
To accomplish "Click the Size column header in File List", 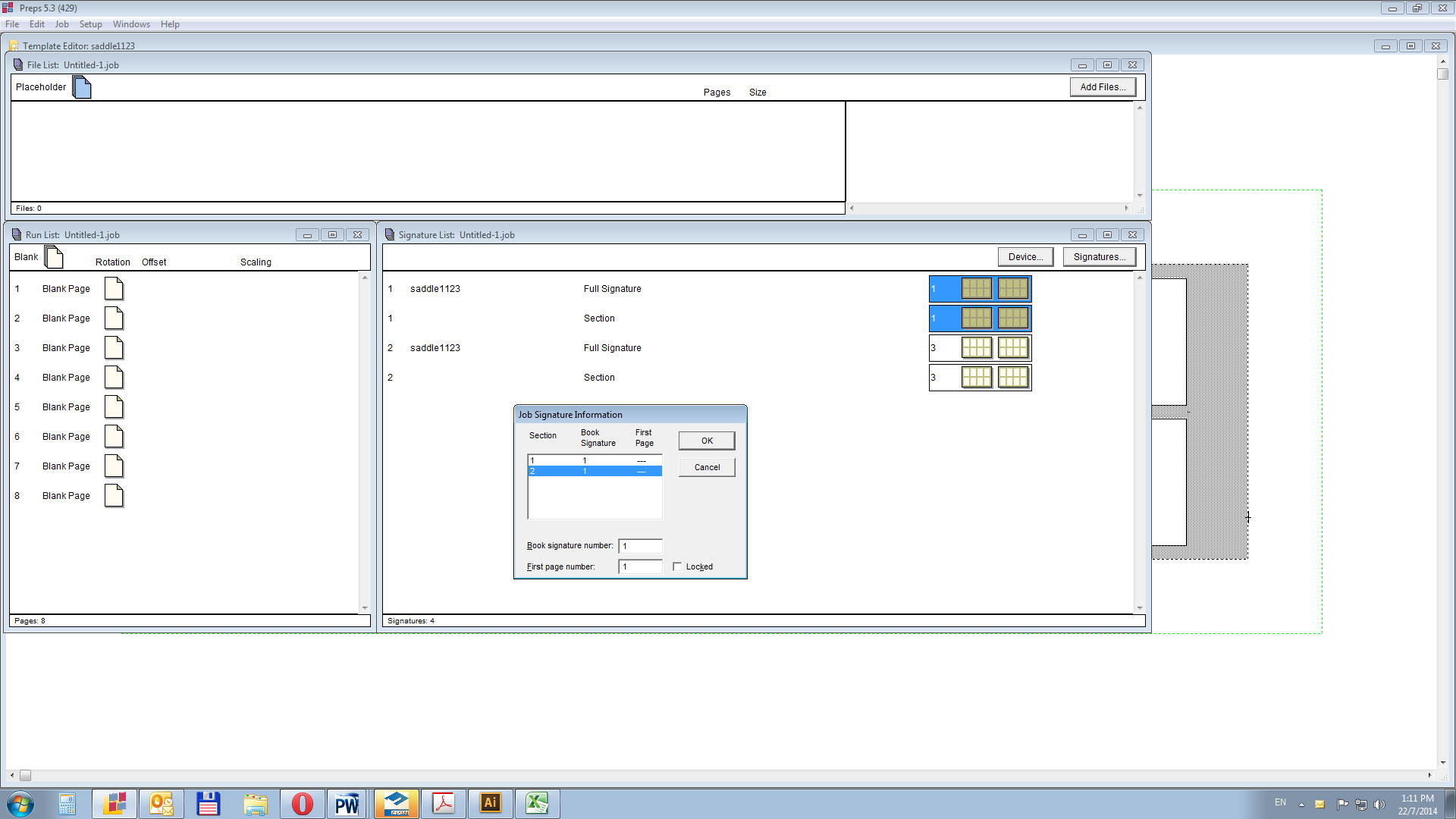I will coord(758,93).
